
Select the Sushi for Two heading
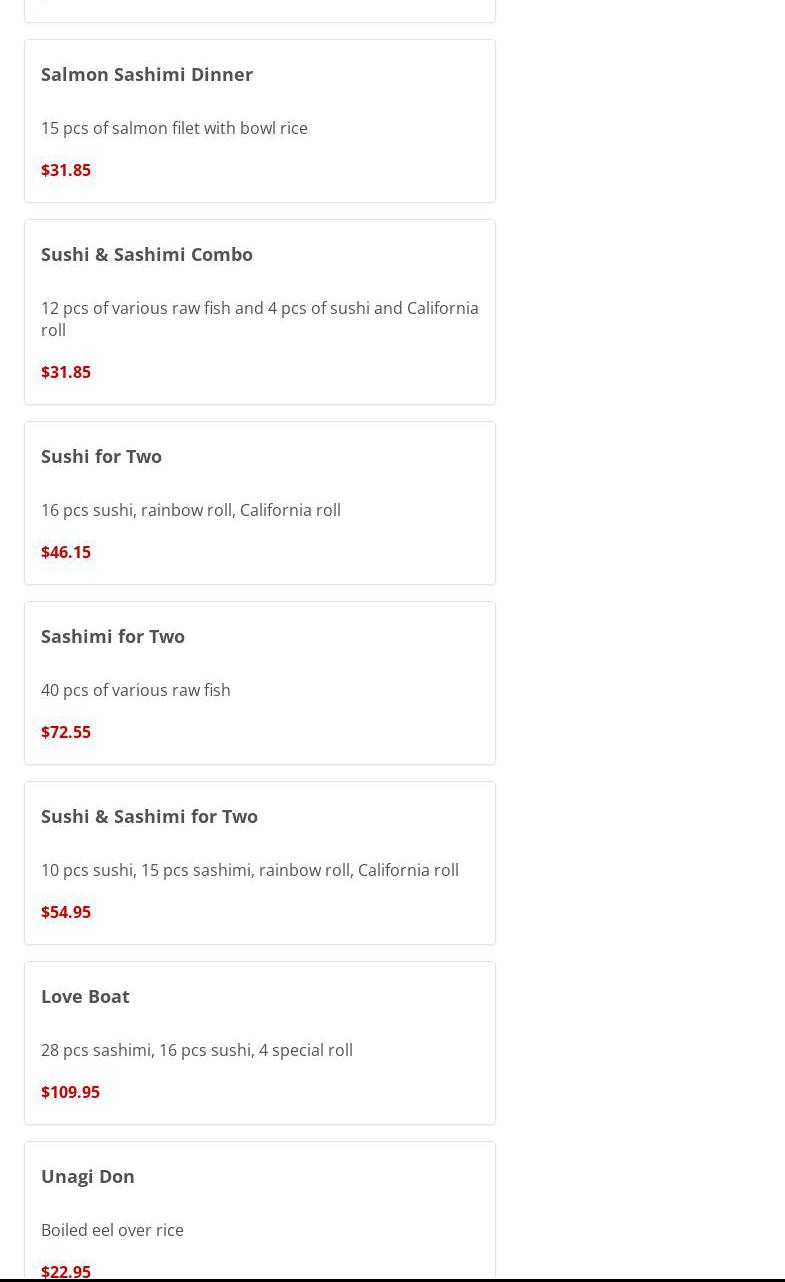[x=101, y=456]
